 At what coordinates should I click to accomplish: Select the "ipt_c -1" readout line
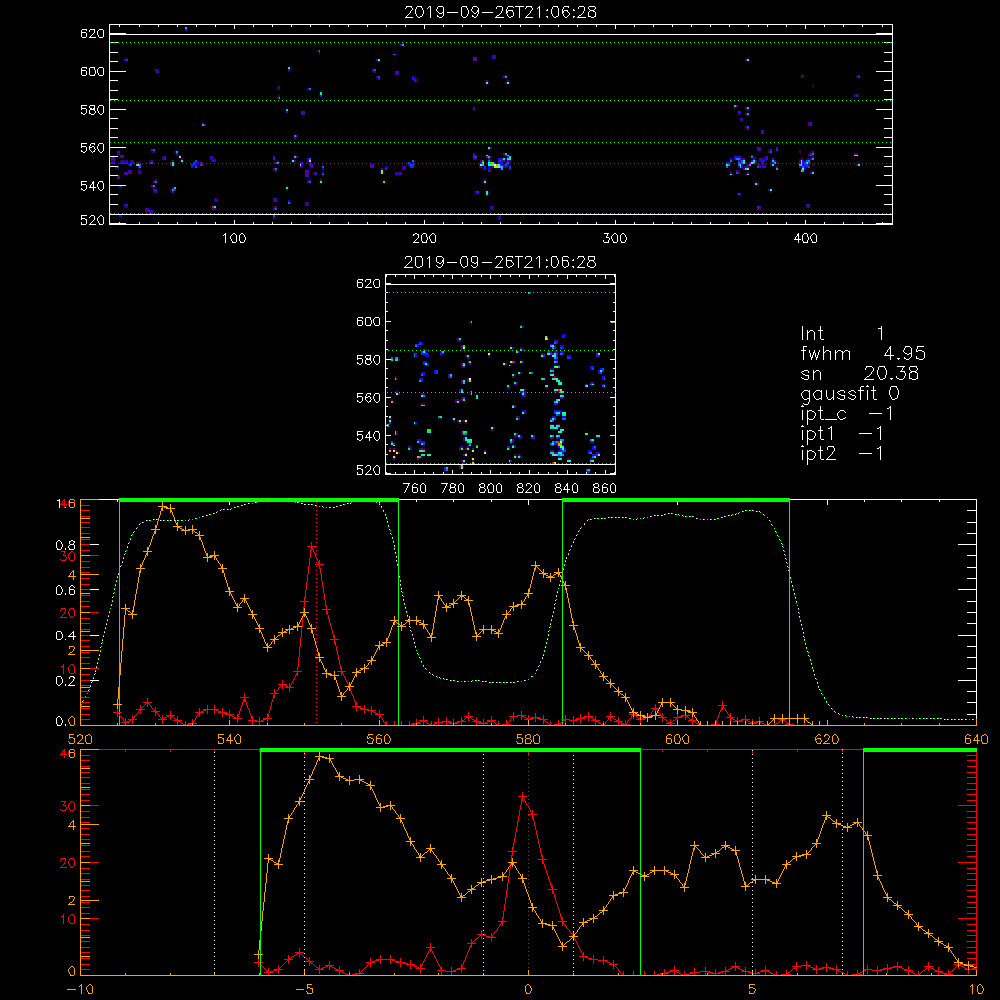(x=847, y=414)
